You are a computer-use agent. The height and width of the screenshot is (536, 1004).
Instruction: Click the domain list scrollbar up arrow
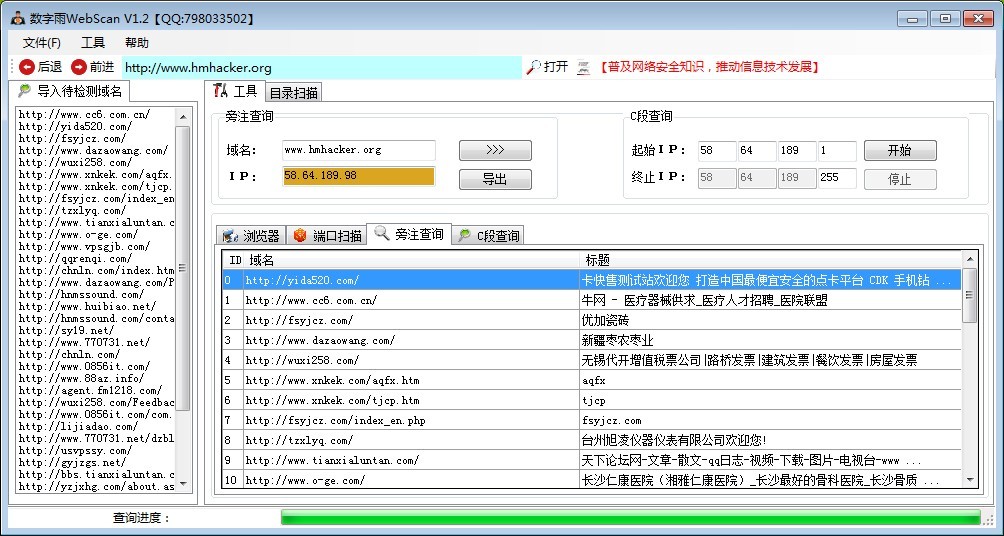tap(183, 117)
